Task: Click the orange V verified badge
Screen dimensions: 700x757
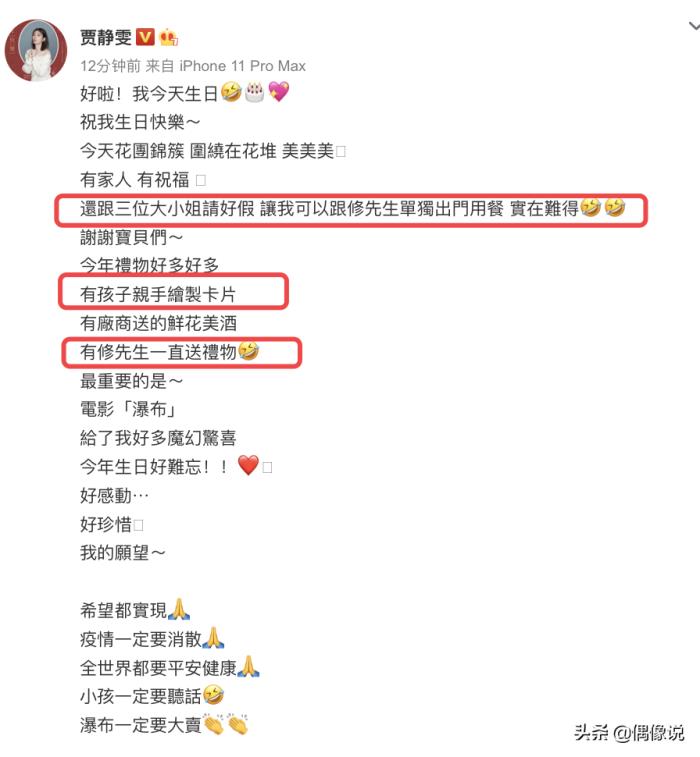Action: coord(145,37)
